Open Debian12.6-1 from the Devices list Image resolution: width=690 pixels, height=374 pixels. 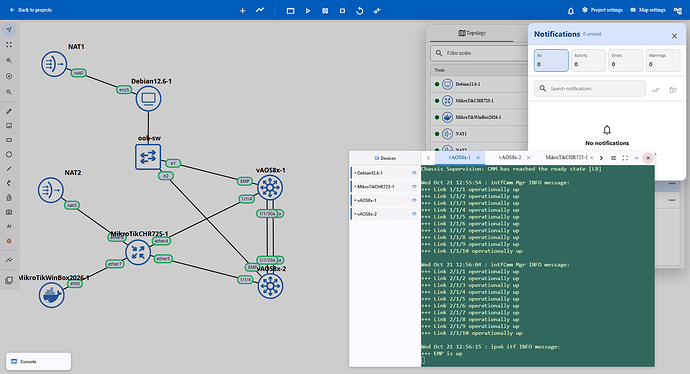point(384,173)
